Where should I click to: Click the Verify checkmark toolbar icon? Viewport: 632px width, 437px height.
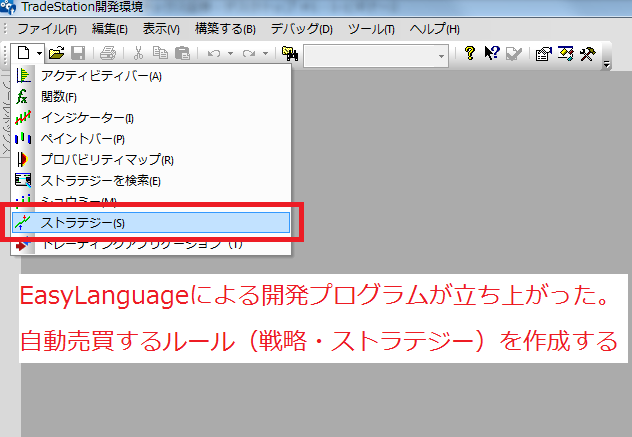pyautogui.click(x=514, y=54)
